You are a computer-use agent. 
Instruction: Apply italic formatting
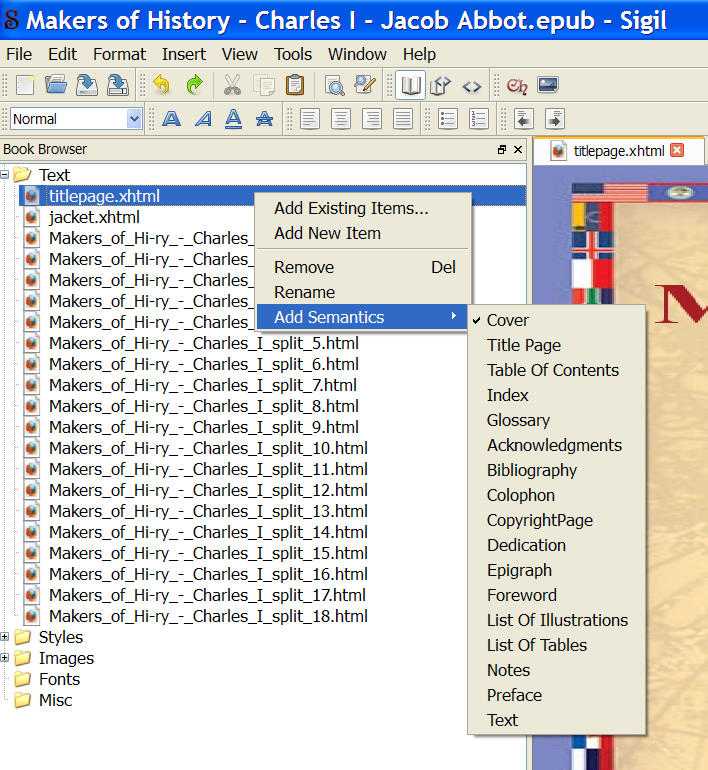pyautogui.click(x=203, y=119)
